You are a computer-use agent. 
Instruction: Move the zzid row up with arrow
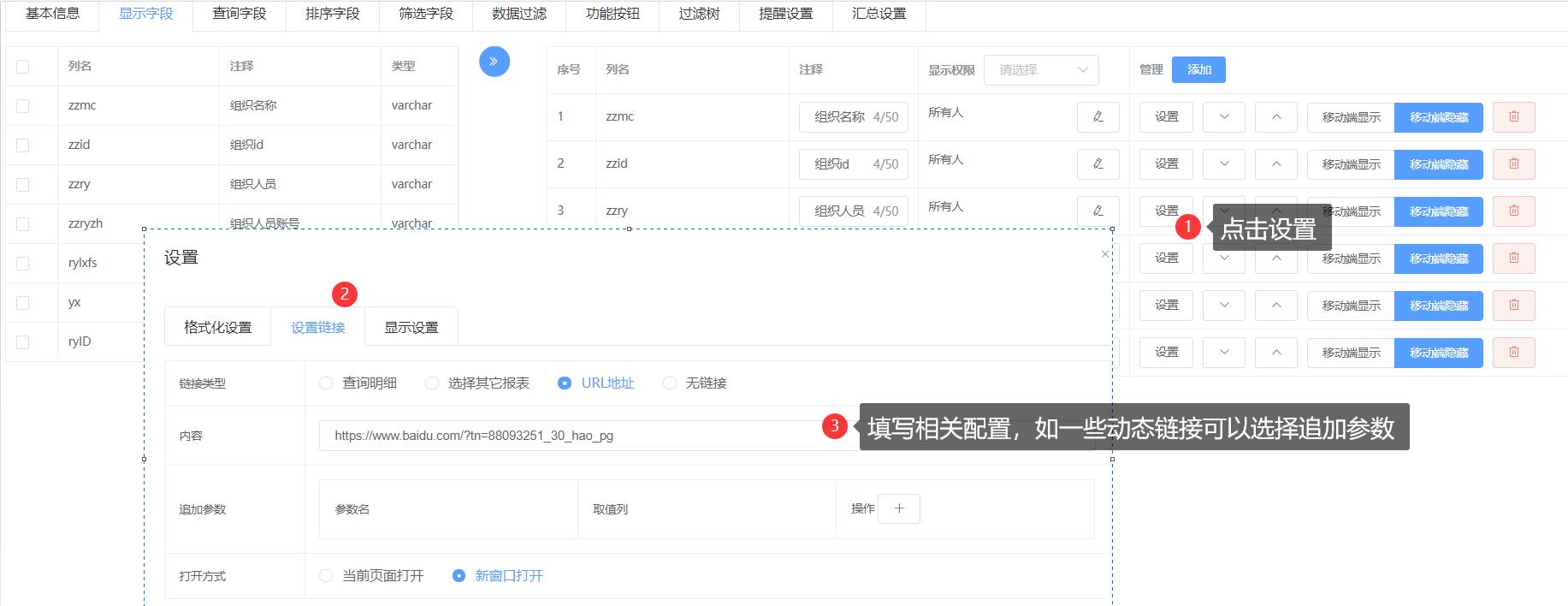coord(1275,164)
